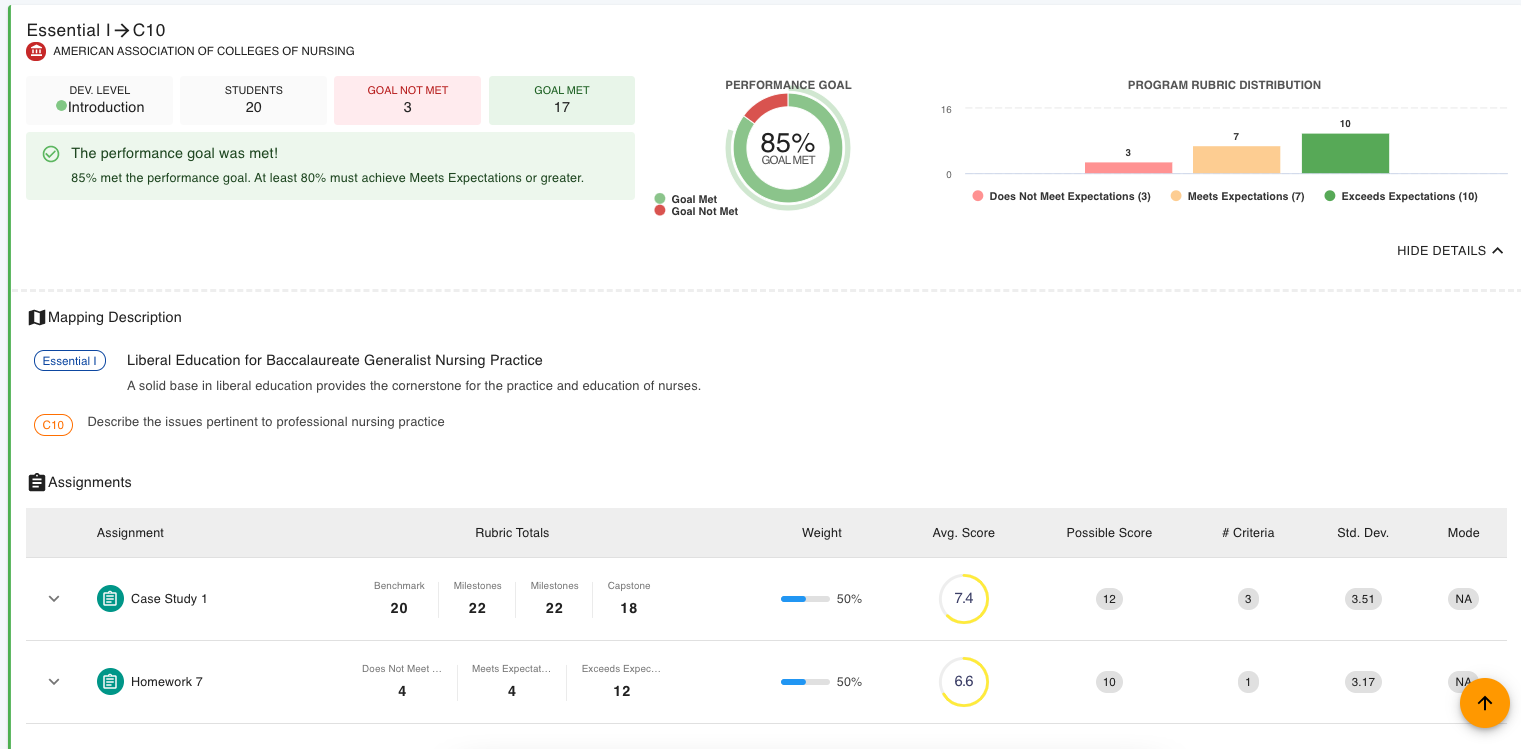This screenshot has height=749, width=1521.
Task: Toggle Exceeds Expectations (10) legend entry
Action: 1401,196
